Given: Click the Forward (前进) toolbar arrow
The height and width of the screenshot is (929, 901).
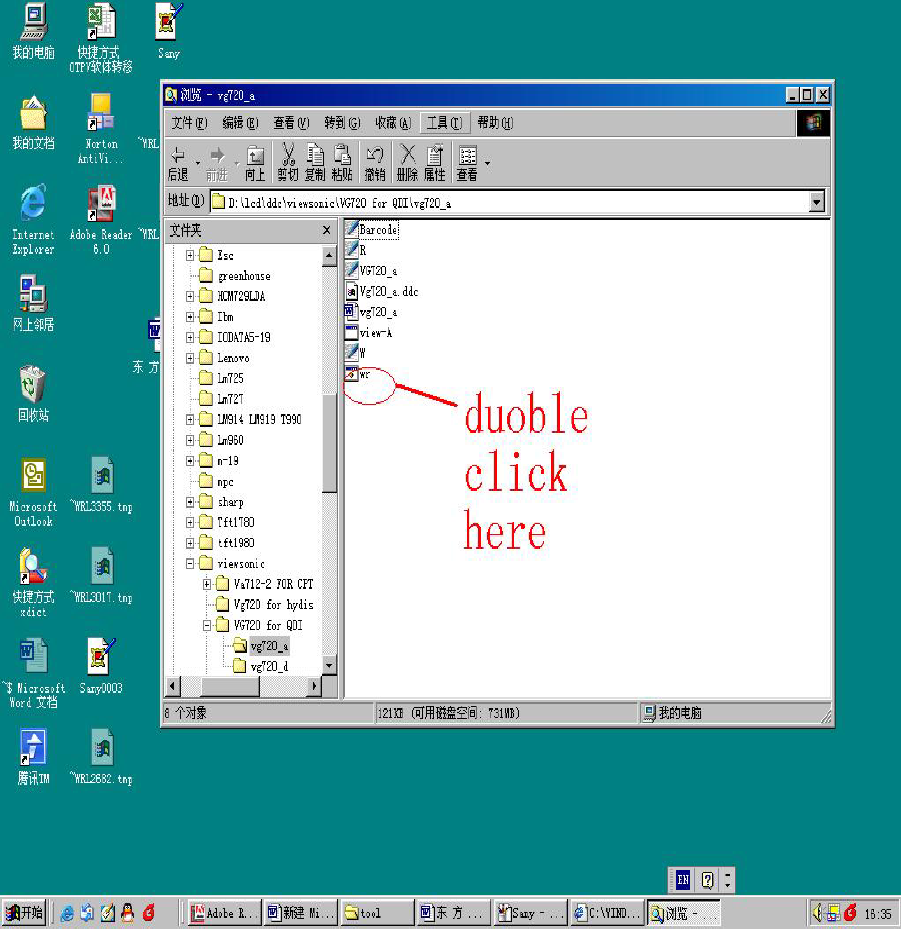Looking at the screenshot, I should 217,162.
